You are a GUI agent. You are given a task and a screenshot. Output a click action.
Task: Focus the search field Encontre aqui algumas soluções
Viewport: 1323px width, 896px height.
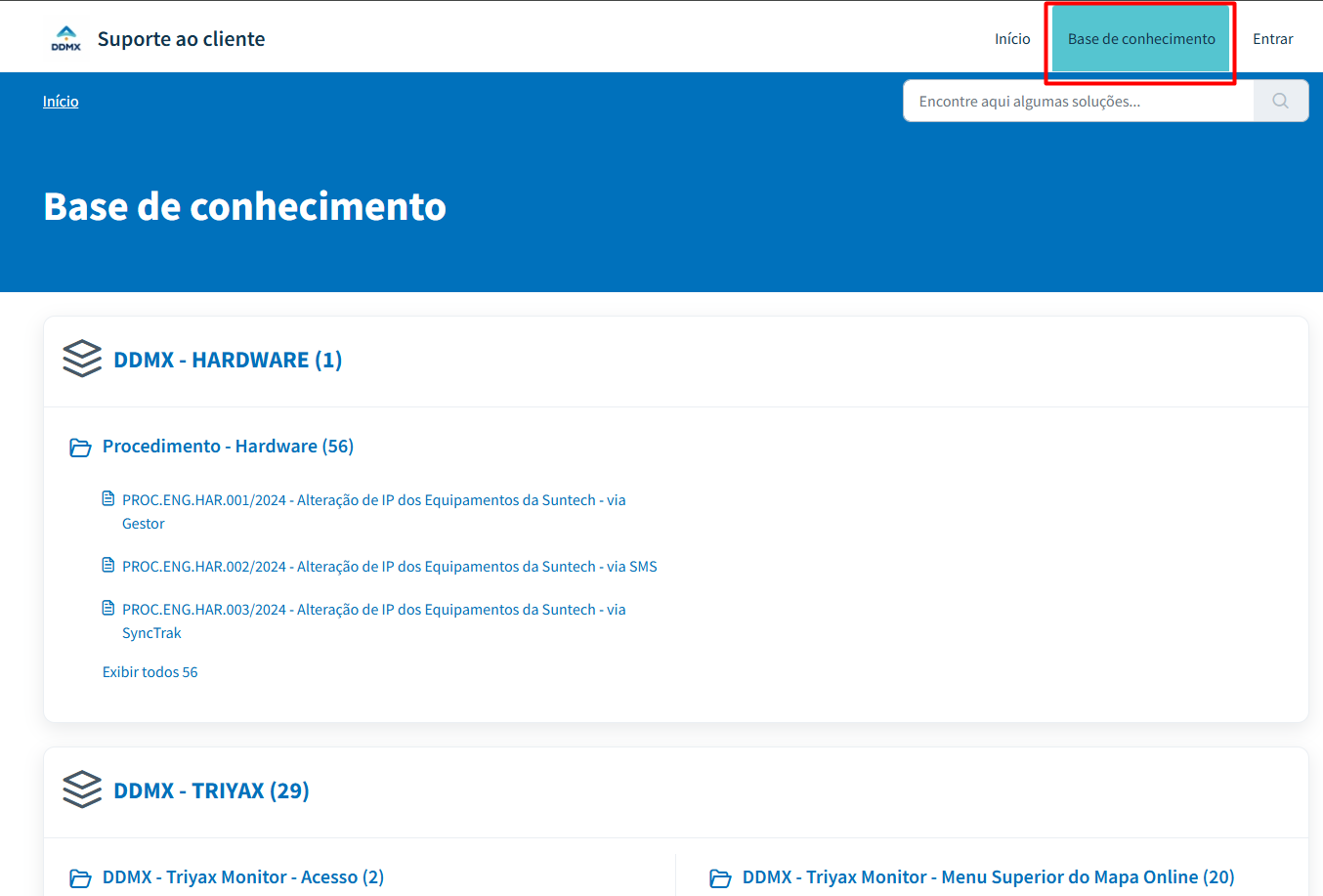[1079, 101]
